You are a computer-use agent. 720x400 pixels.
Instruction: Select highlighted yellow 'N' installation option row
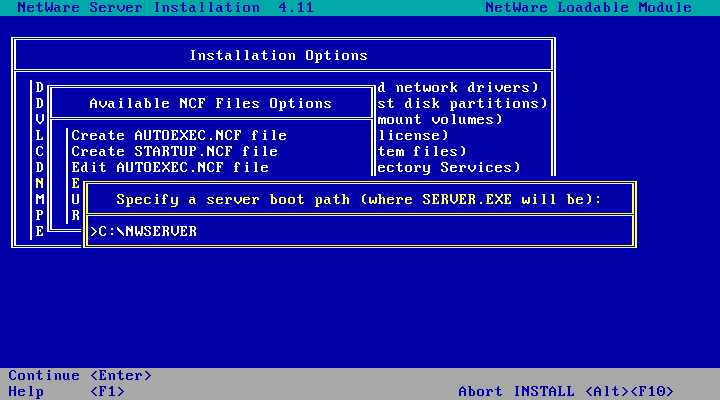point(39,183)
